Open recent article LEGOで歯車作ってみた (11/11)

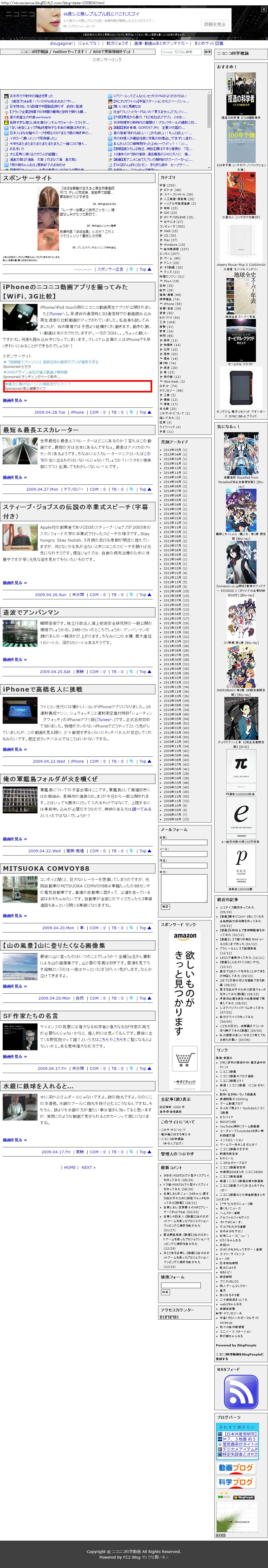(241, 957)
